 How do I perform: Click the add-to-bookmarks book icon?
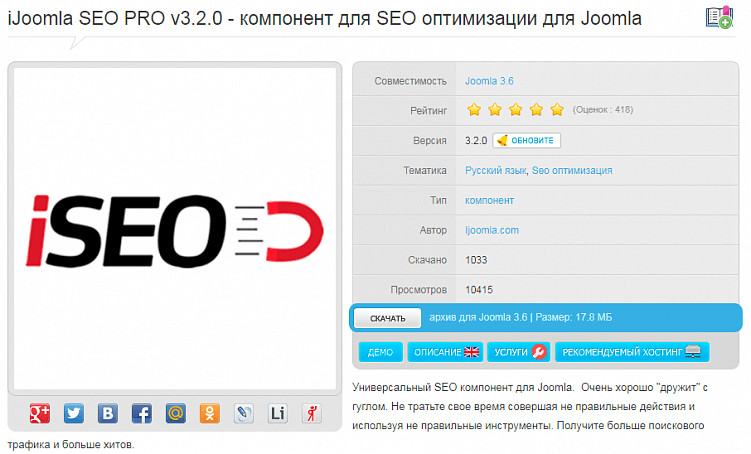719,17
